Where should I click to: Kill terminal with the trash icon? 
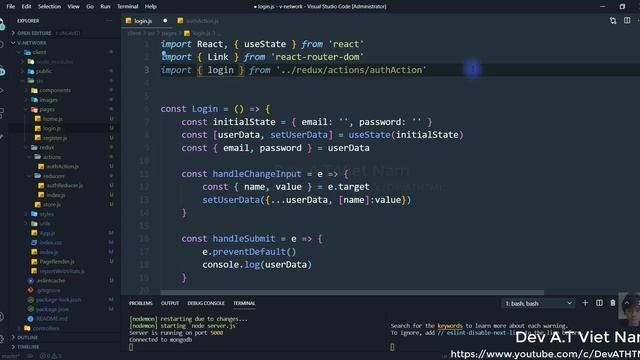click(613, 303)
